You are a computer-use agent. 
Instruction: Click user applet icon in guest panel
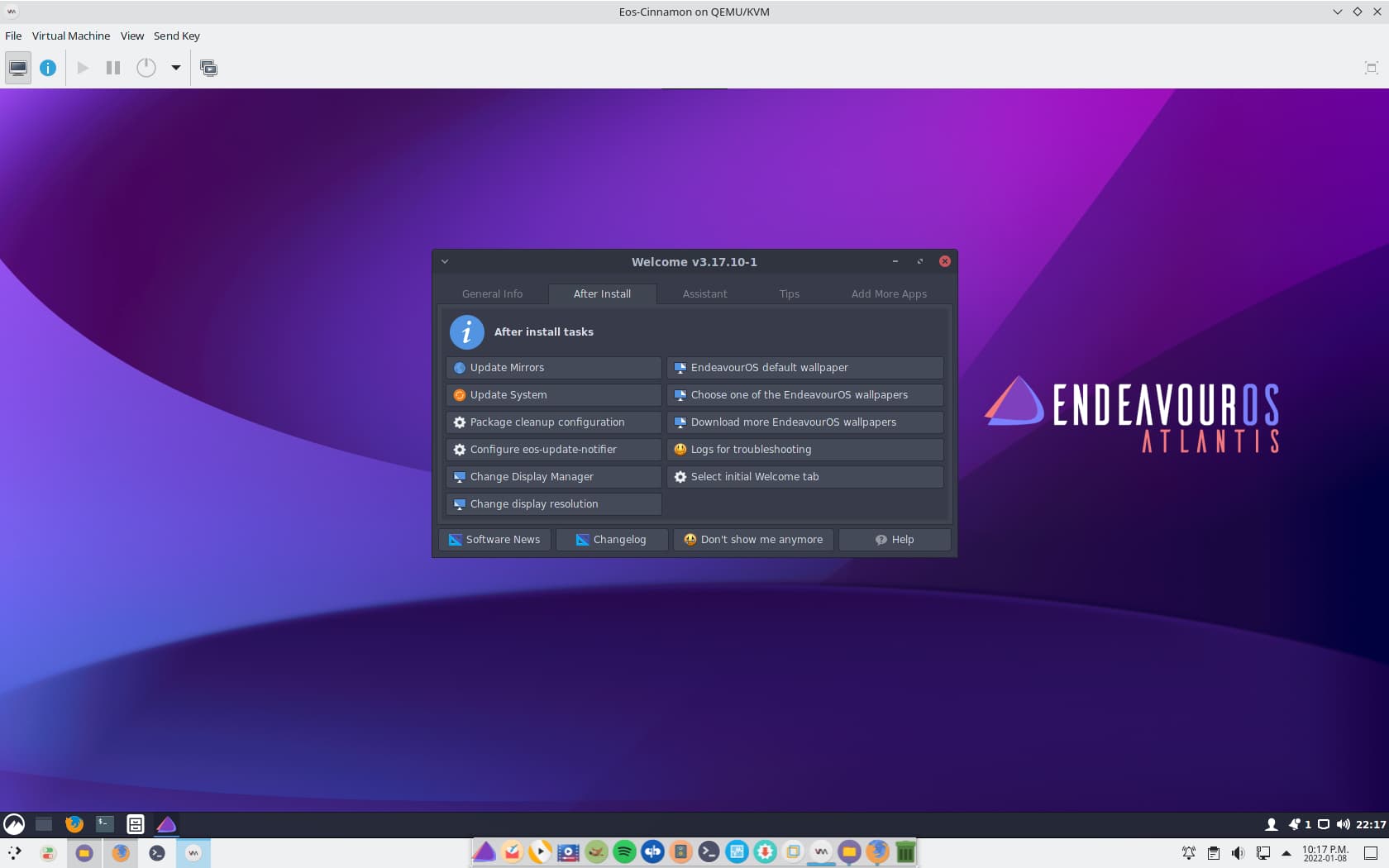point(1272,824)
